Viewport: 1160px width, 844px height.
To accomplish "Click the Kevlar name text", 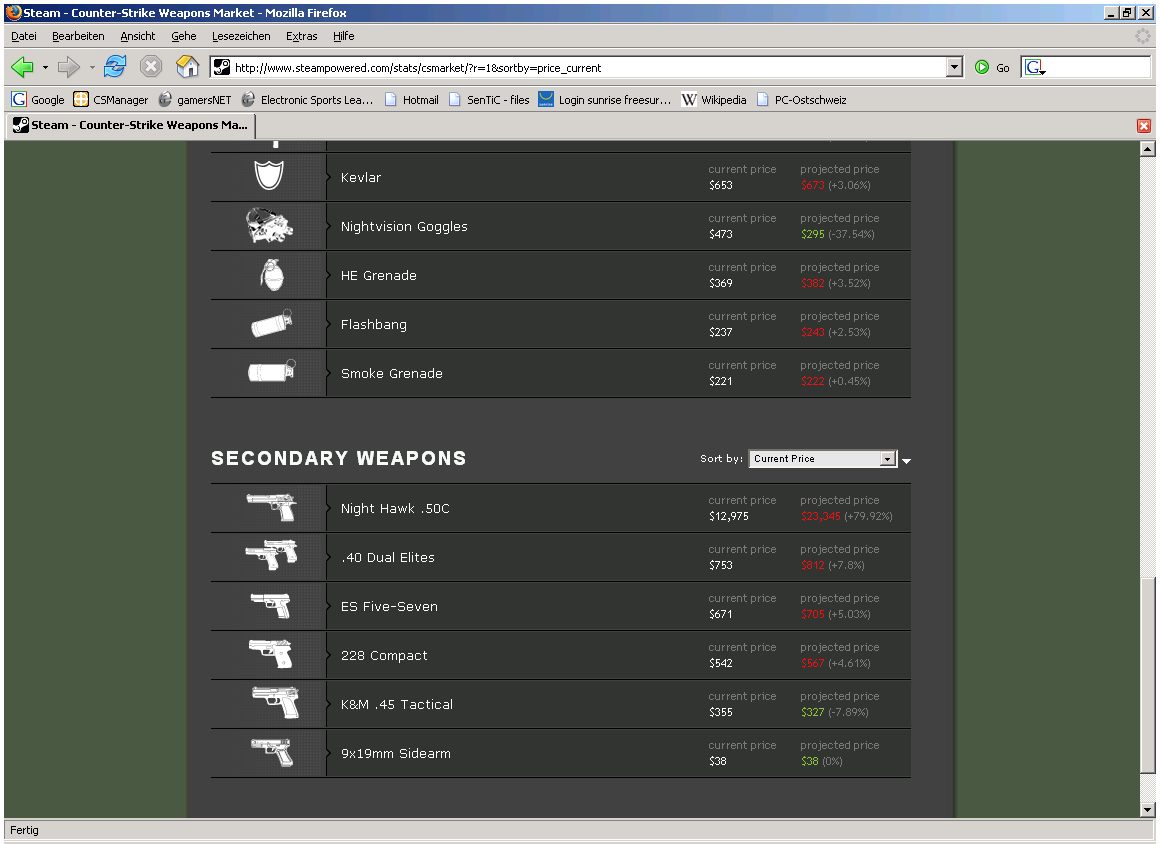I will (361, 178).
